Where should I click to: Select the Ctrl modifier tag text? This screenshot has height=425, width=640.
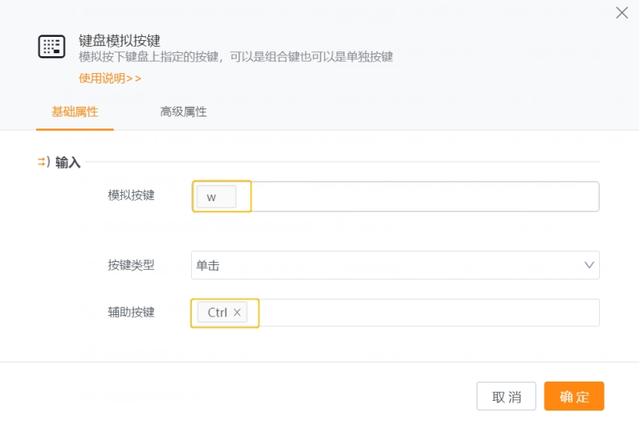[217, 313]
